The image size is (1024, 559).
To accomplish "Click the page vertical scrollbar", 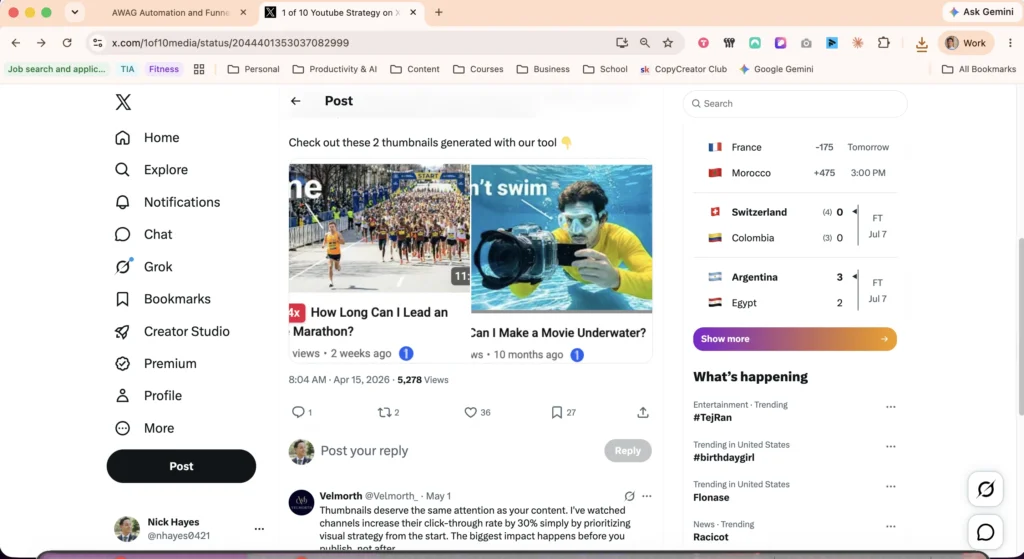I will coord(1019,327).
